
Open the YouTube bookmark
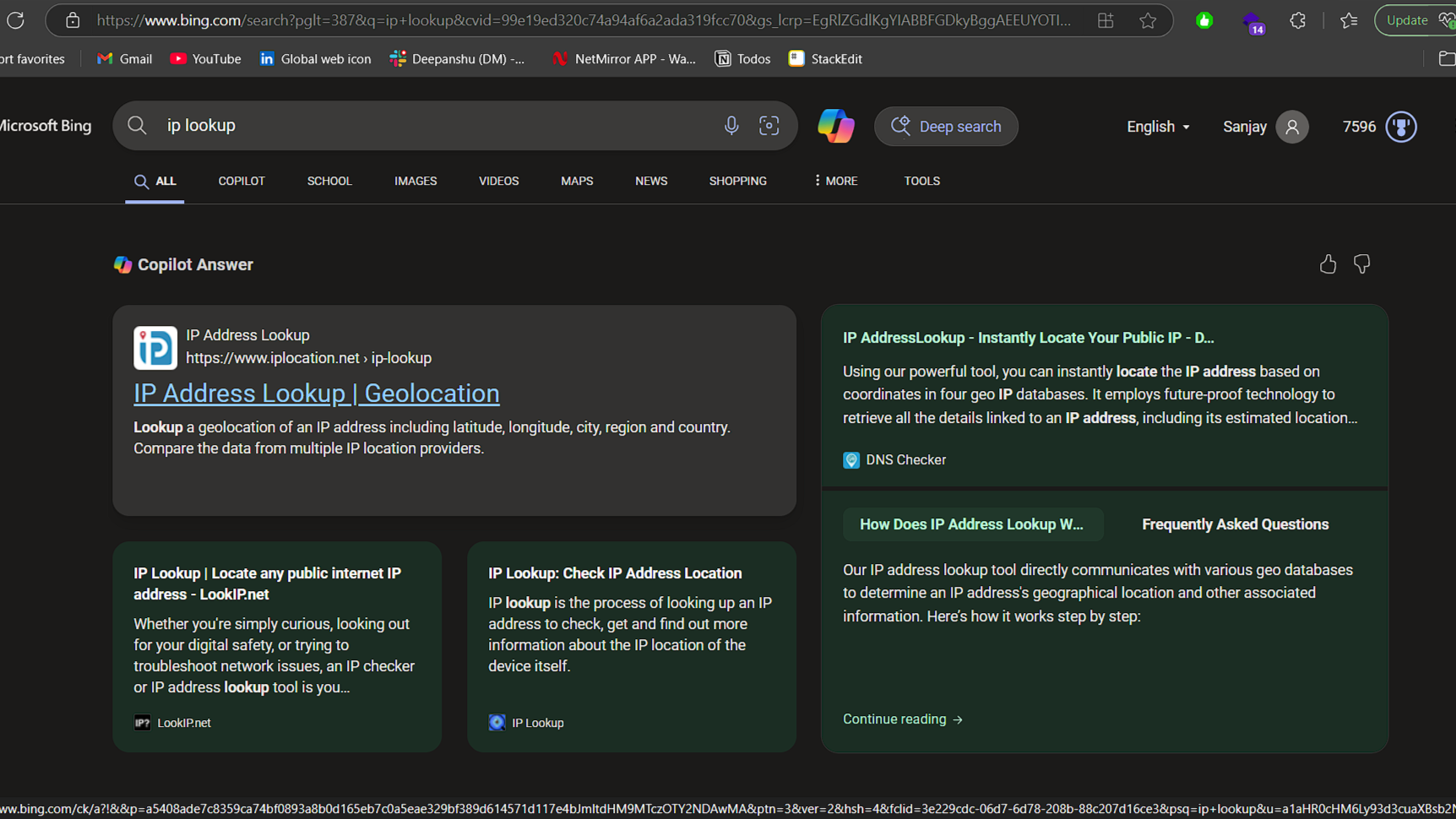pyautogui.click(x=205, y=58)
